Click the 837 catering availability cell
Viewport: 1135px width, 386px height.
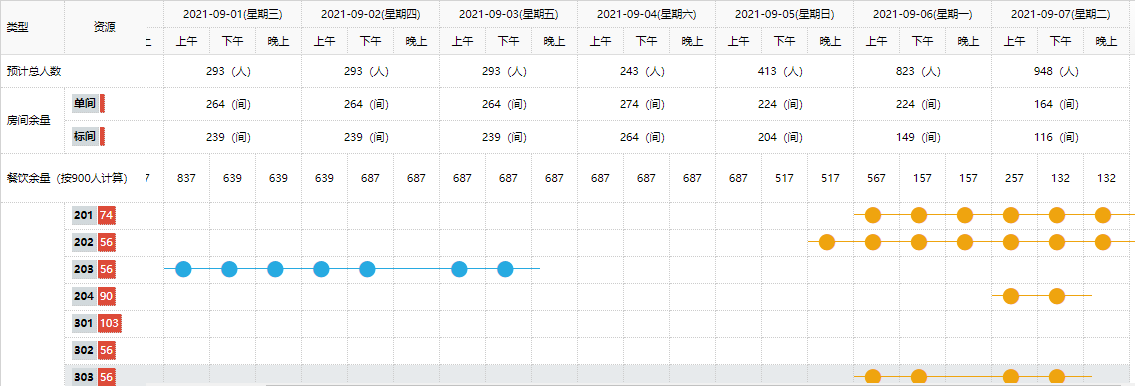click(186, 178)
